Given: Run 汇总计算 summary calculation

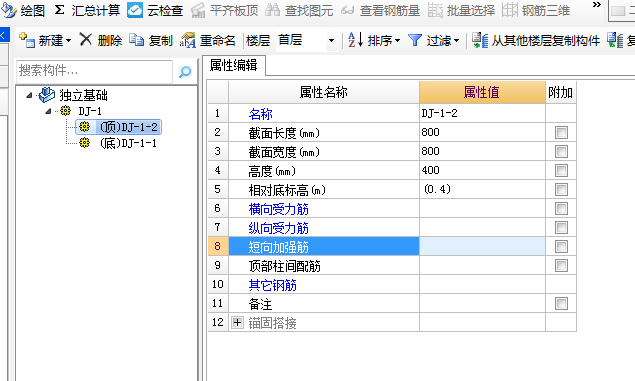Looking at the screenshot, I should (x=87, y=11).
